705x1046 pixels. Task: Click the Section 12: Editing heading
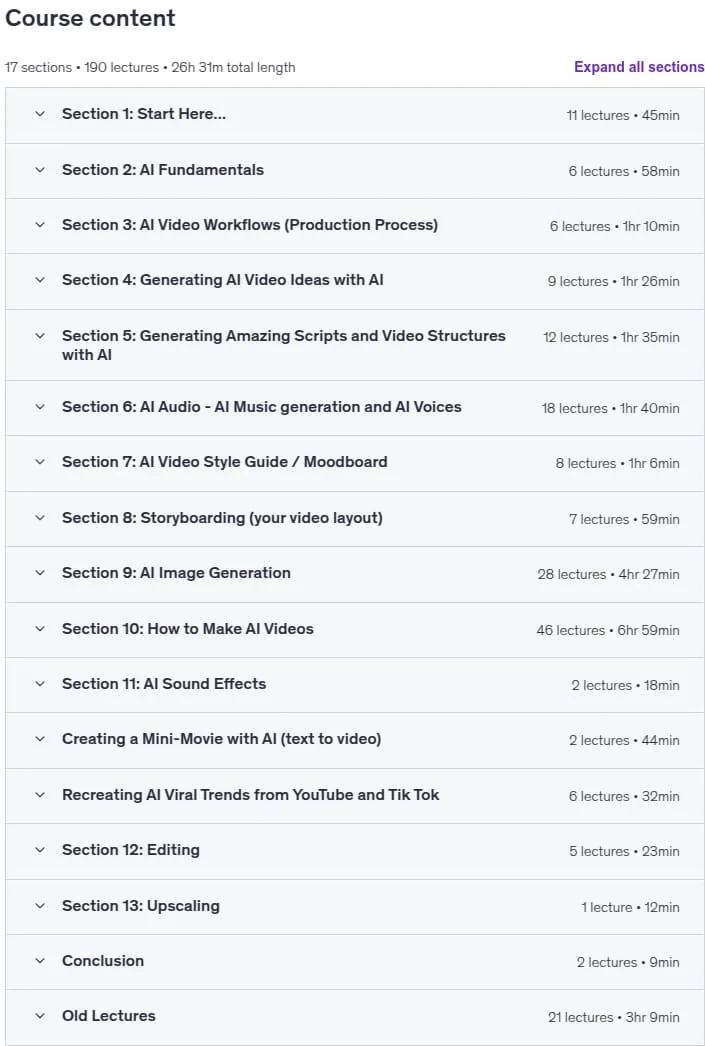click(x=131, y=850)
